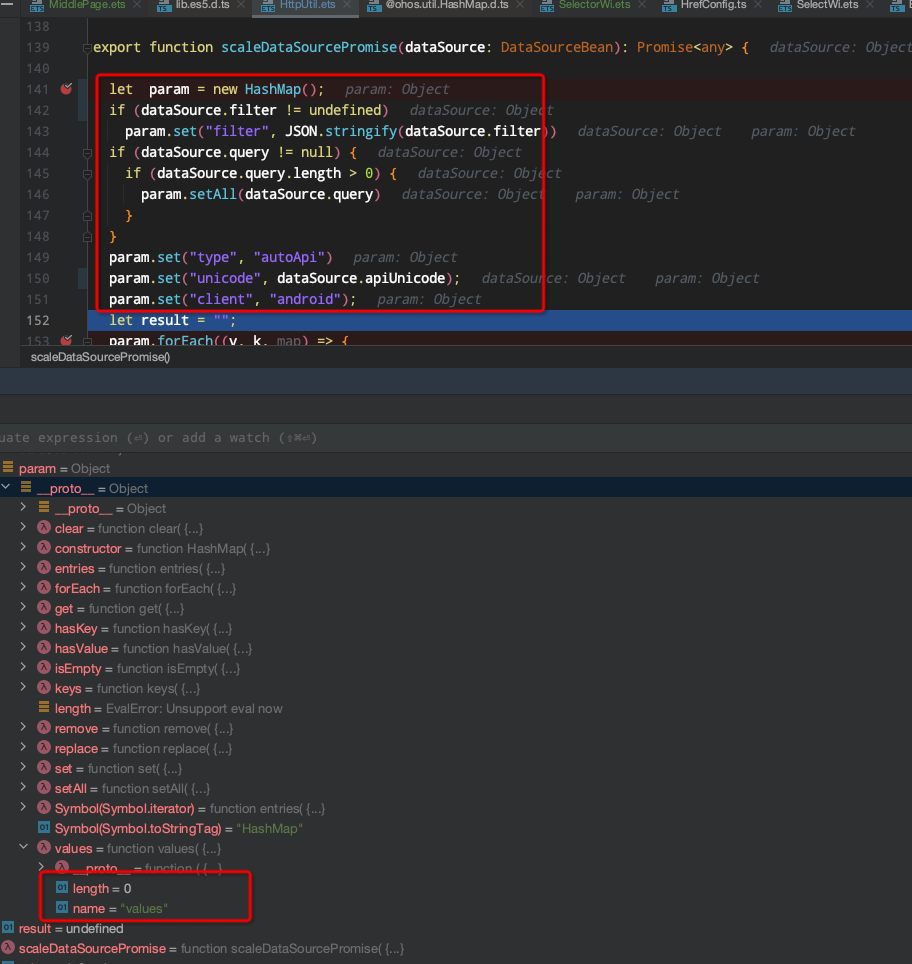Expand the set function node
Image resolution: width=912 pixels, height=964 pixels.
(23, 767)
